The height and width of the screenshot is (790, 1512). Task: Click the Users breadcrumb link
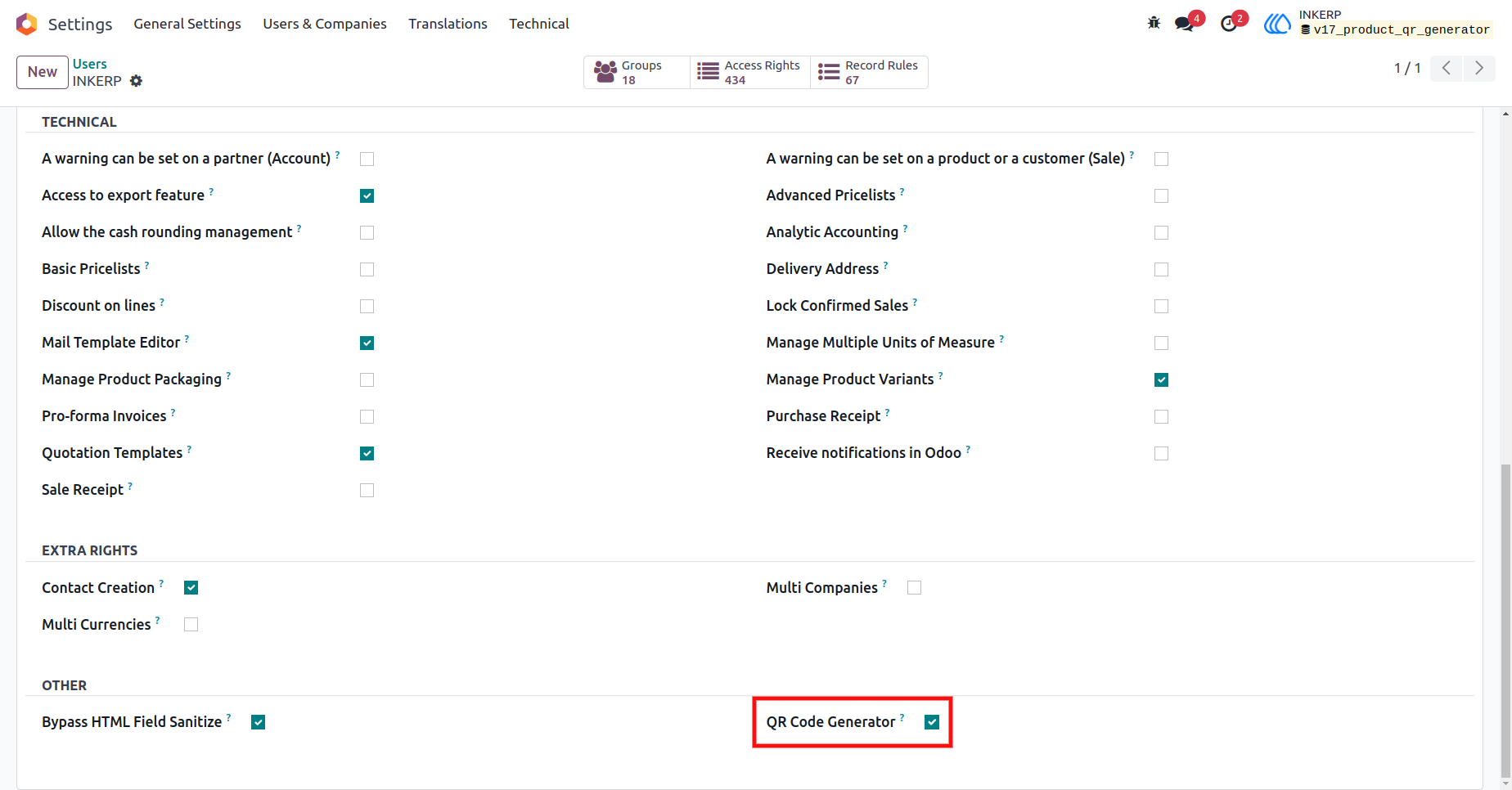coord(90,64)
